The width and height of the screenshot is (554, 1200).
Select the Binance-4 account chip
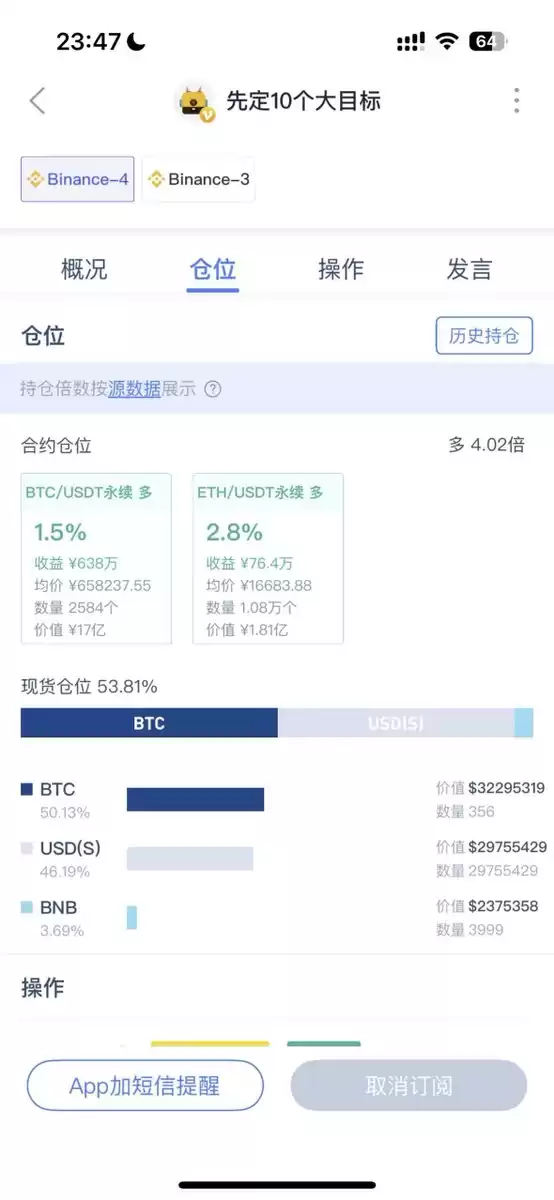pyautogui.click(x=78, y=179)
